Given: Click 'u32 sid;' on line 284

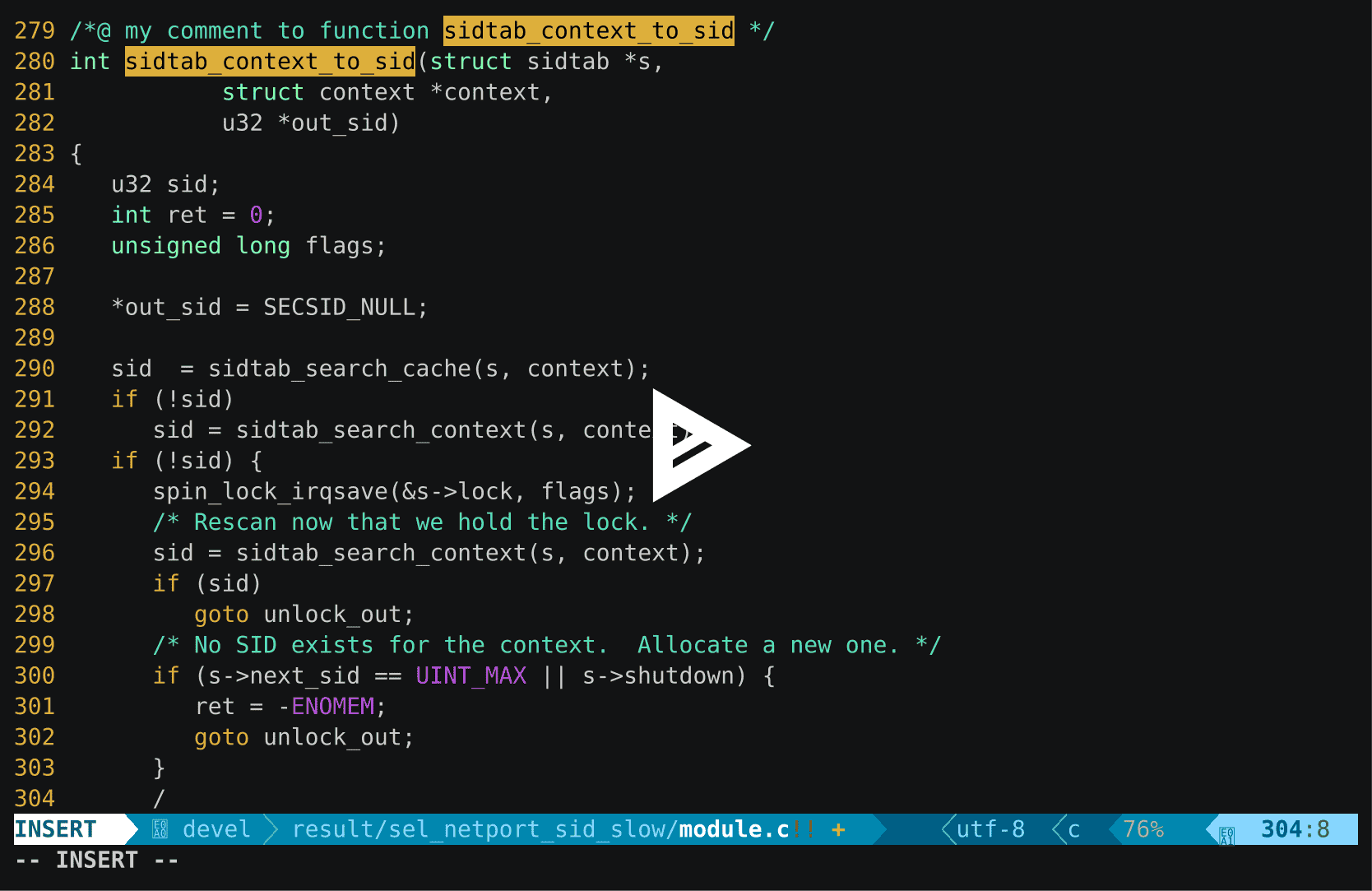Looking at the screenshot, I should pyautogui.click(x=166, y=184).
